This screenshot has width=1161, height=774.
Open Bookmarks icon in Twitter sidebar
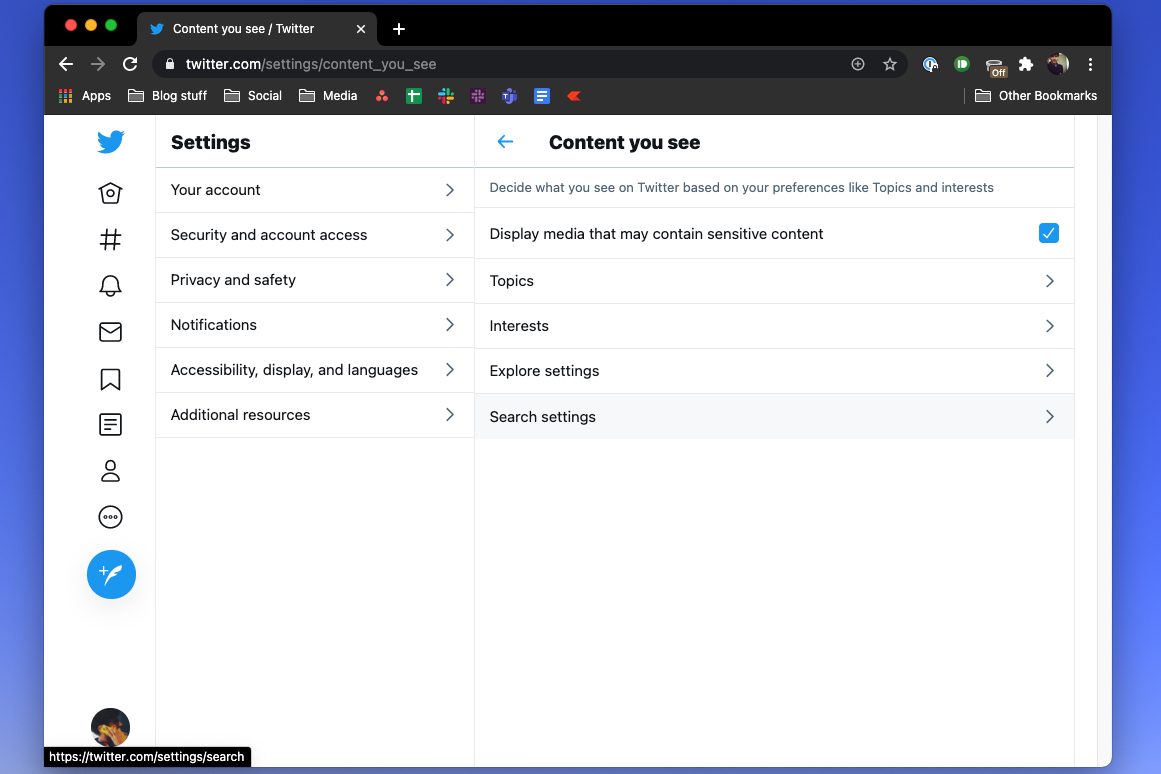[110, 379]
